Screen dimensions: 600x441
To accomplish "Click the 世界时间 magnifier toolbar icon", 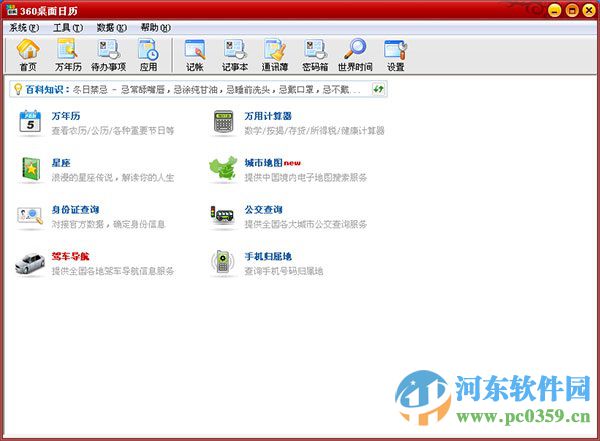I will pos(355,55).
